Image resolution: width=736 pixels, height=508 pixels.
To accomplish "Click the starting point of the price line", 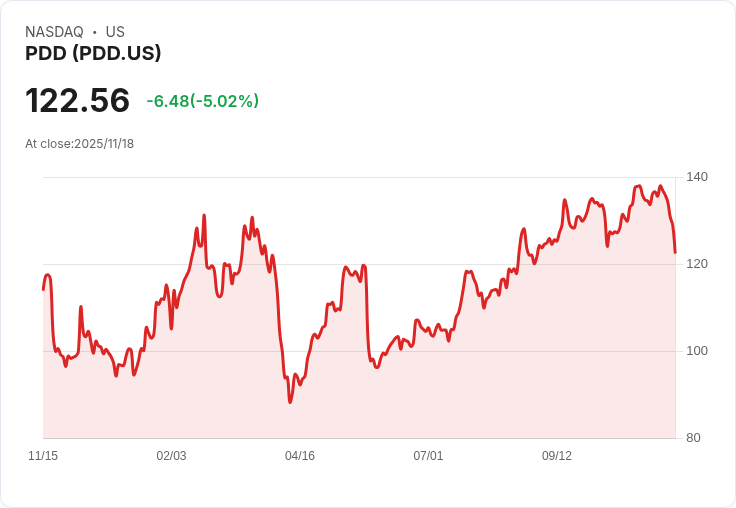I will pos(43,289).
